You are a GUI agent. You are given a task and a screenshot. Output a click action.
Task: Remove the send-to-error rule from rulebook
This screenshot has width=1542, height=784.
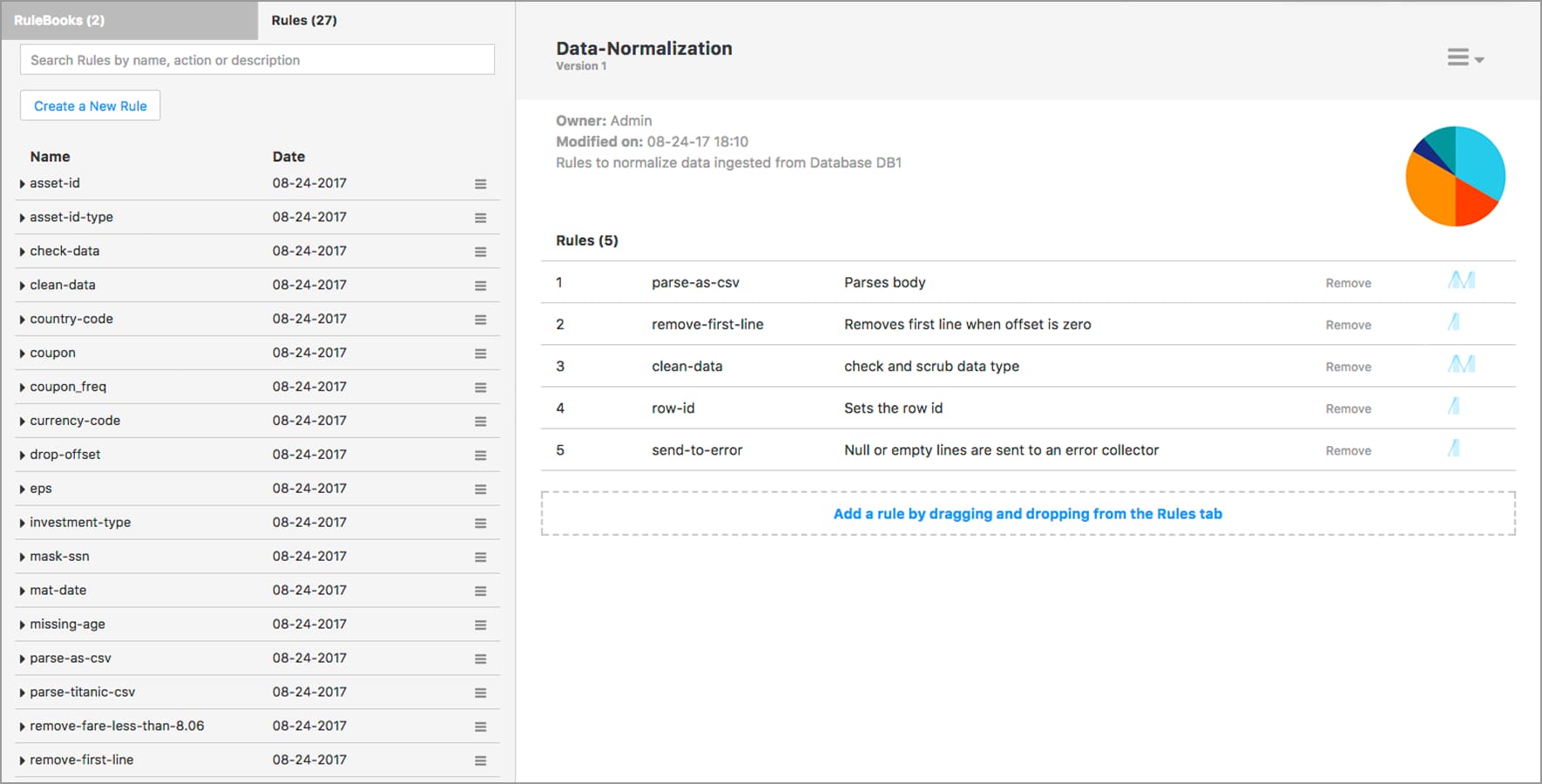click(x=1348, y=450)
